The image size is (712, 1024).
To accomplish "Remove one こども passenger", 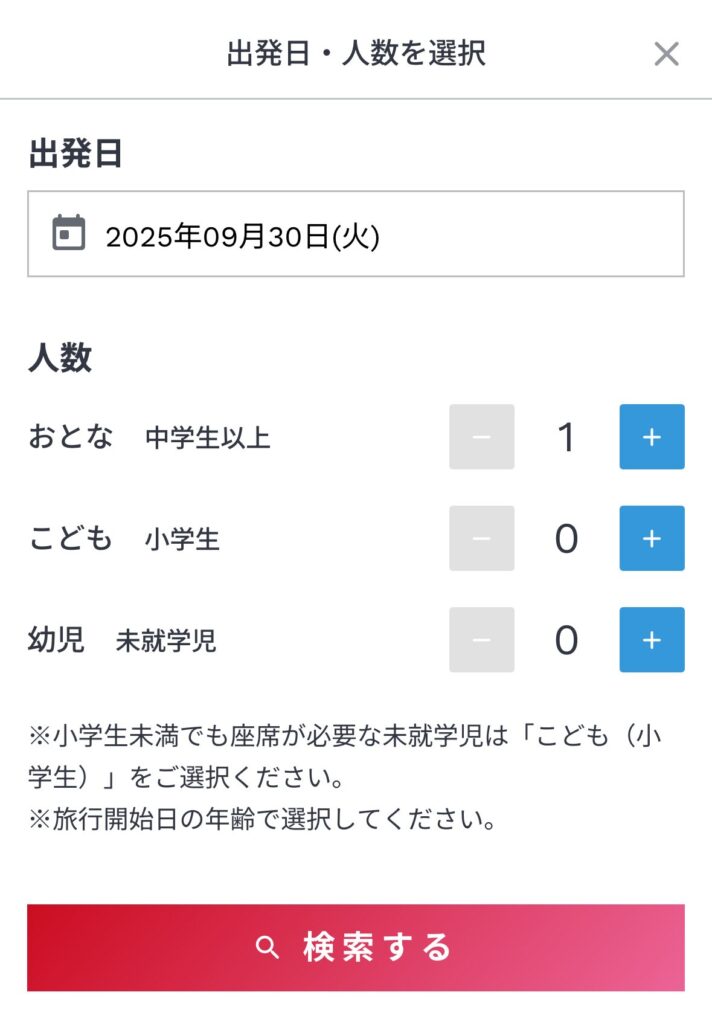I will 481,538.
